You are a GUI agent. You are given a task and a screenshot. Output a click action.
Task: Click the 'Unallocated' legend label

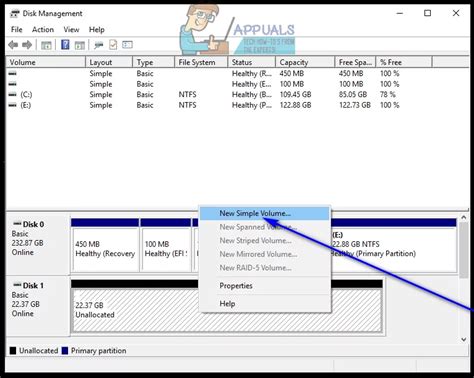click(x=38, y=351)
